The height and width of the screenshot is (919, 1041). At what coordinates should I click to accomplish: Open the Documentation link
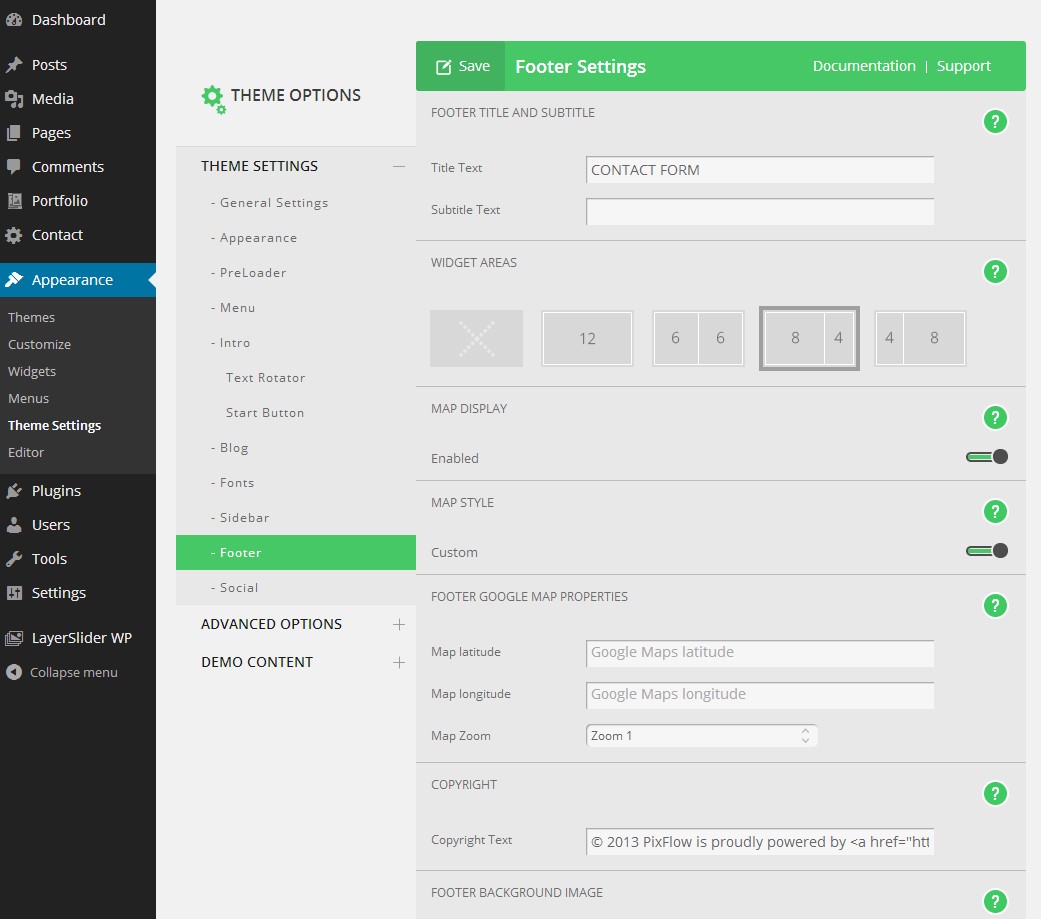(864, 66)
